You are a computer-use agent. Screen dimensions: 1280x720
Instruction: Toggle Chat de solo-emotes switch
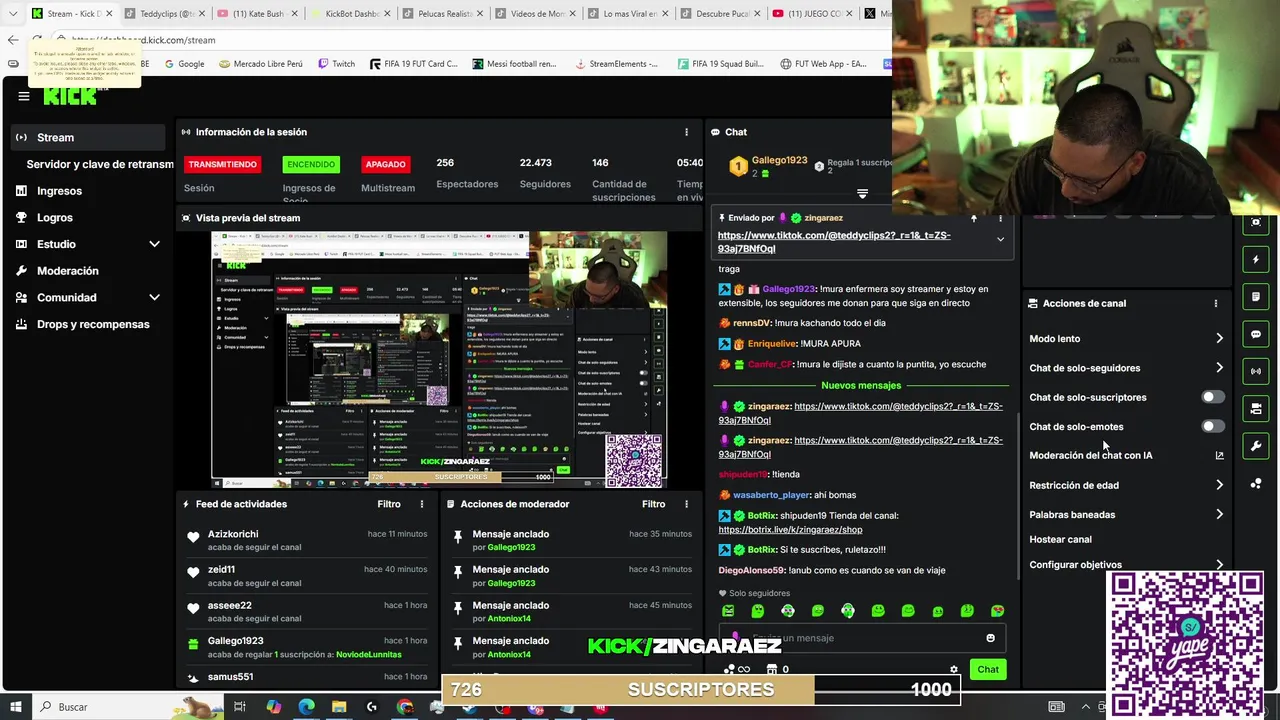[1212, 426]
